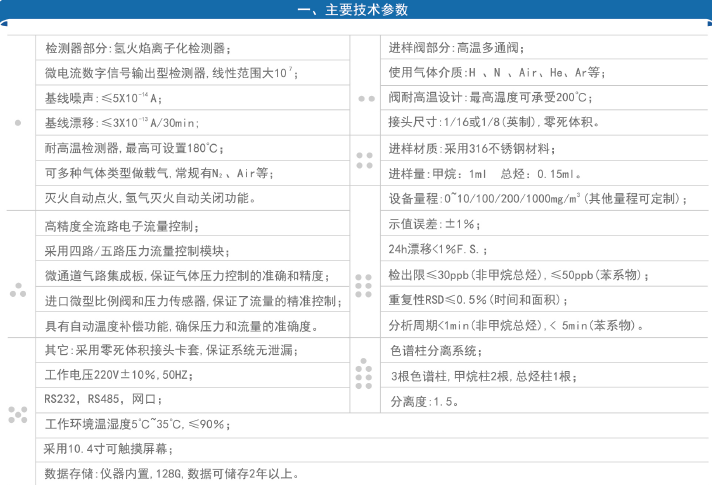
Task: Click the 设备量程 specification row
Action: (x=538, y=198)
